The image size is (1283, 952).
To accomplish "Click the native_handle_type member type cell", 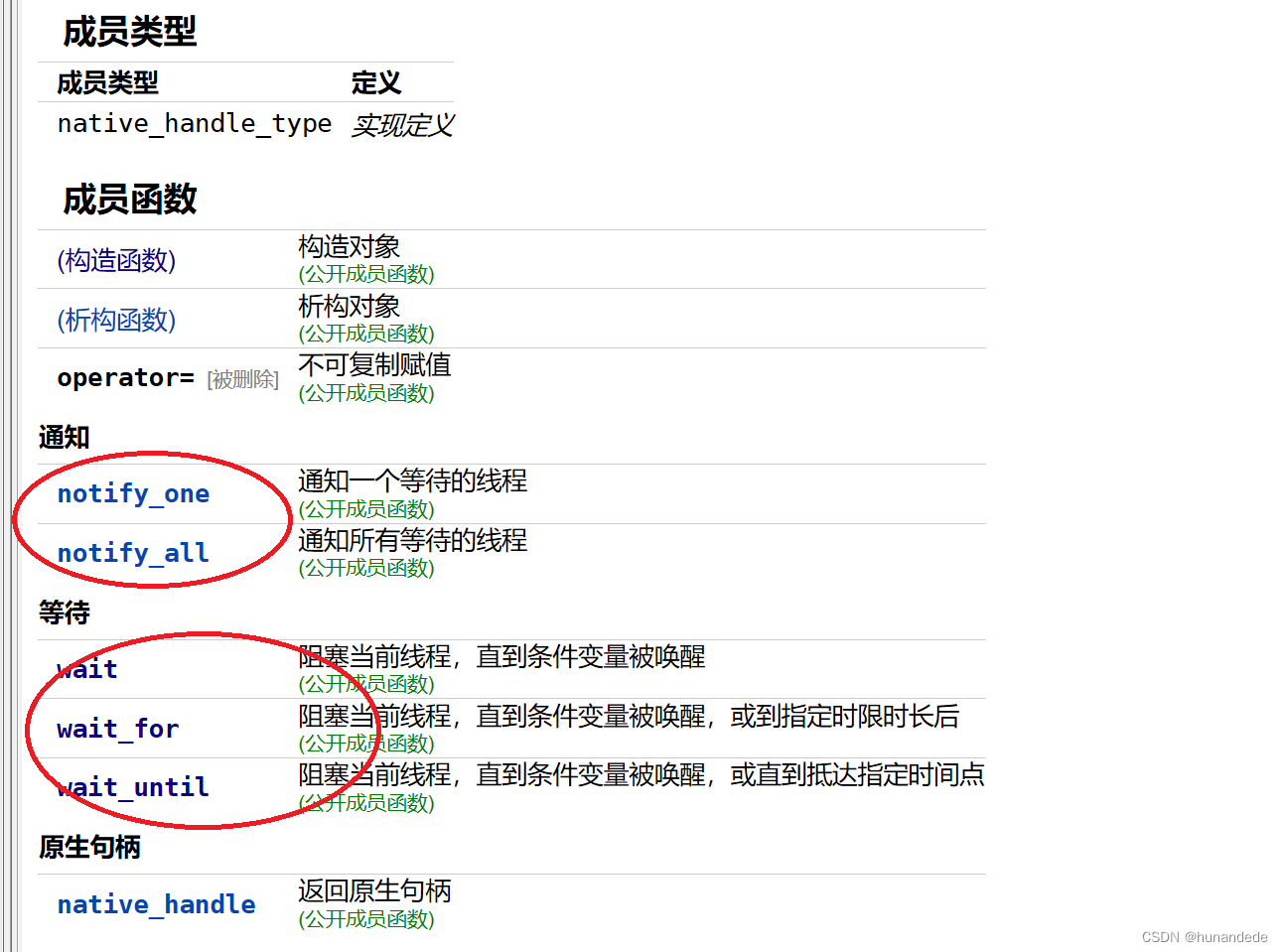I will pyautogui.click(x=195, y=124).
